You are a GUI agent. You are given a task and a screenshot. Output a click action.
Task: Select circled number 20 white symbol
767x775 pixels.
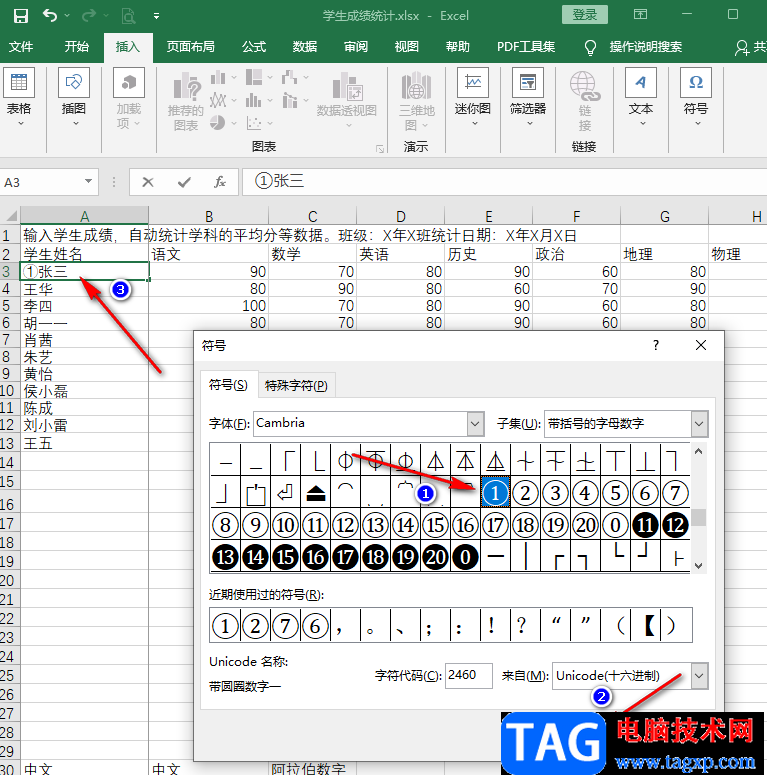(x=585, y=525)
